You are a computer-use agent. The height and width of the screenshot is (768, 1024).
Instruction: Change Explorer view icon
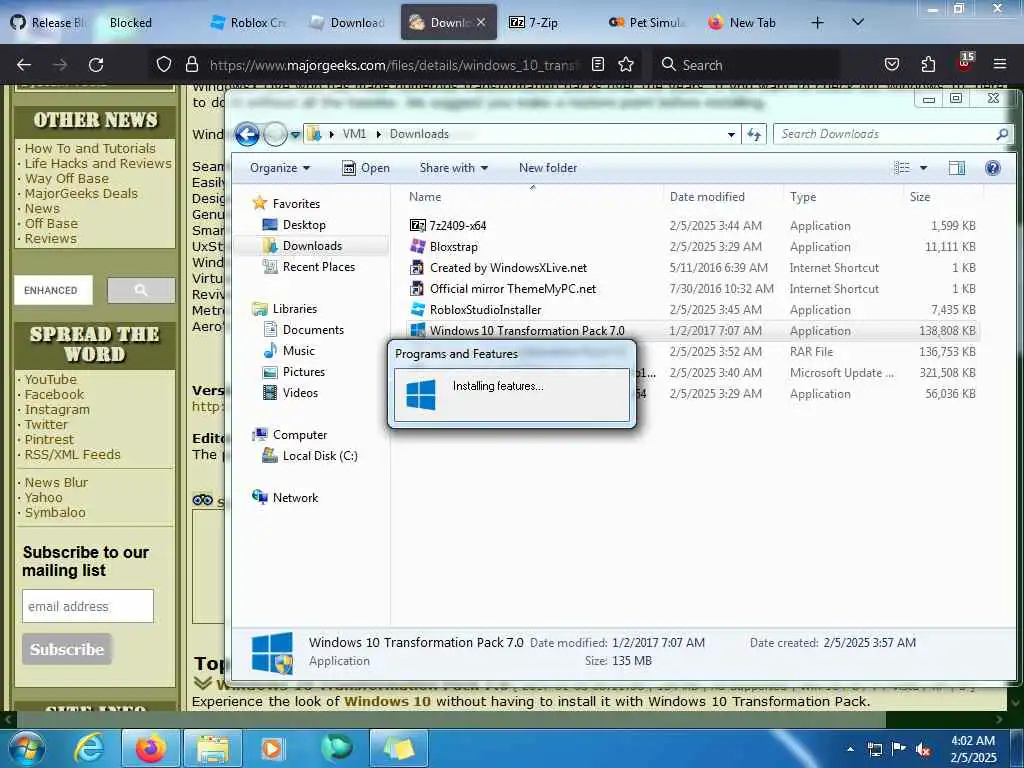(902, 168)
